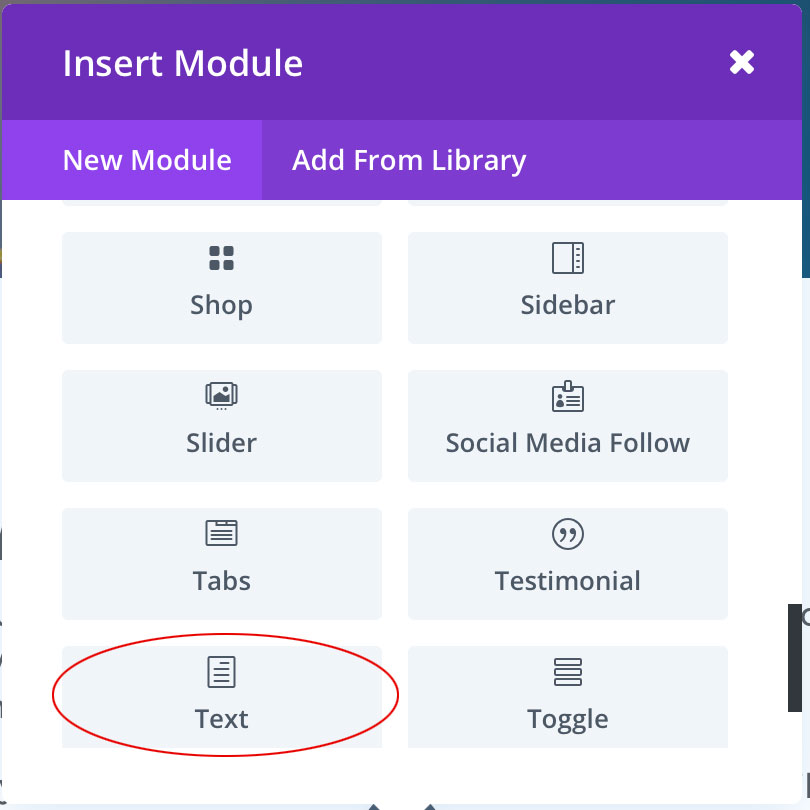Select the Testimonial quote icon
This screenshot has height=810, width=810.
coord(567,534)
